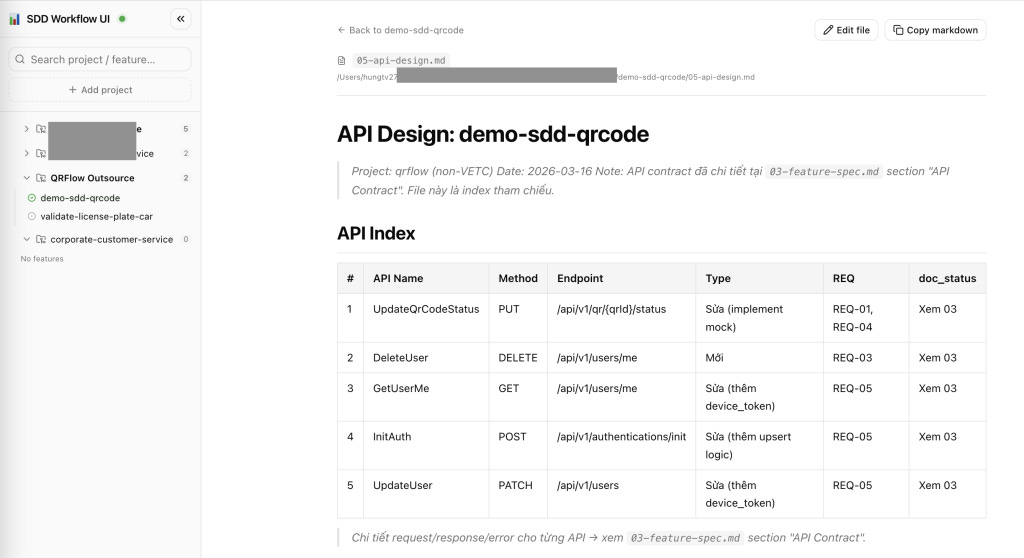Go back to demo-sdd-qrcode

tap(400, 30)
